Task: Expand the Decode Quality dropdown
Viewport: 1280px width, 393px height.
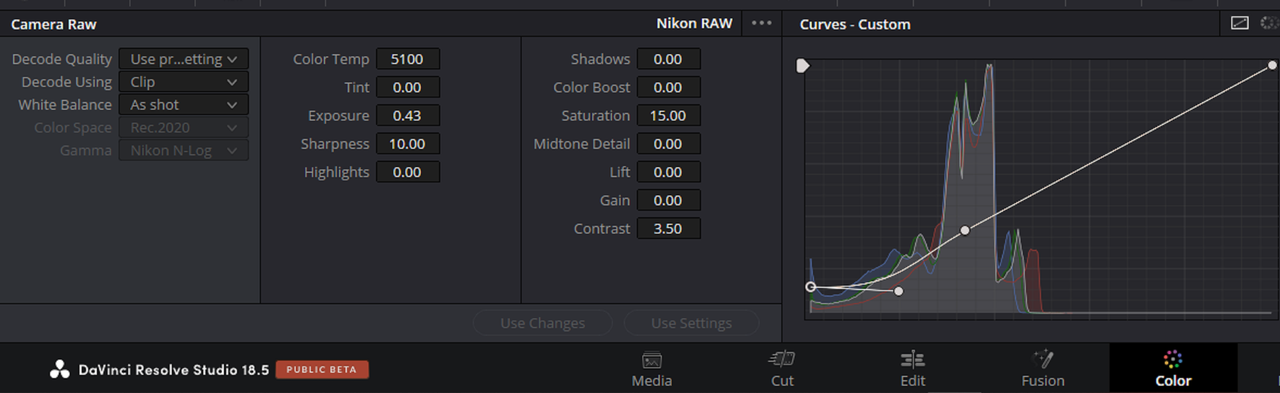Action: 184,60
